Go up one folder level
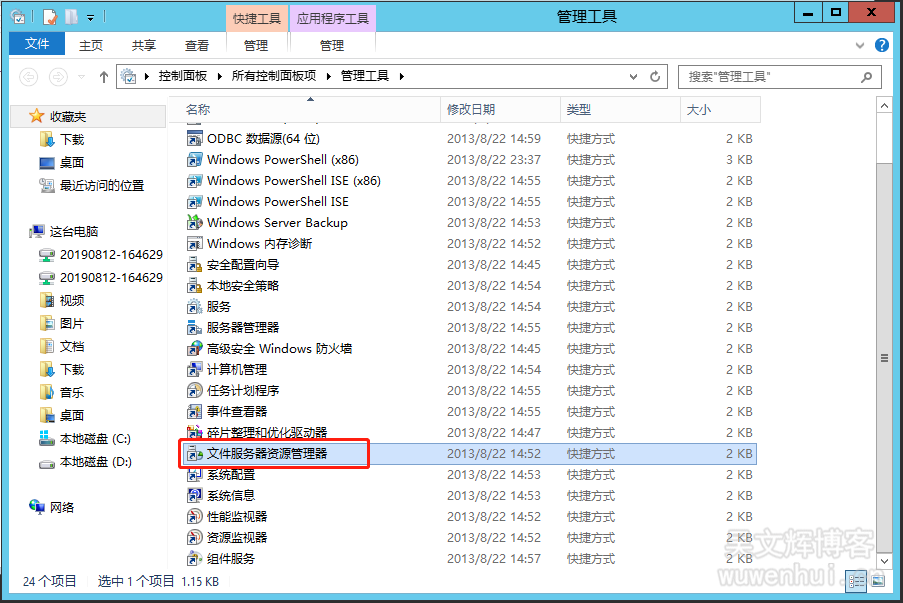The image size is (903, 603). pos(104,77)
